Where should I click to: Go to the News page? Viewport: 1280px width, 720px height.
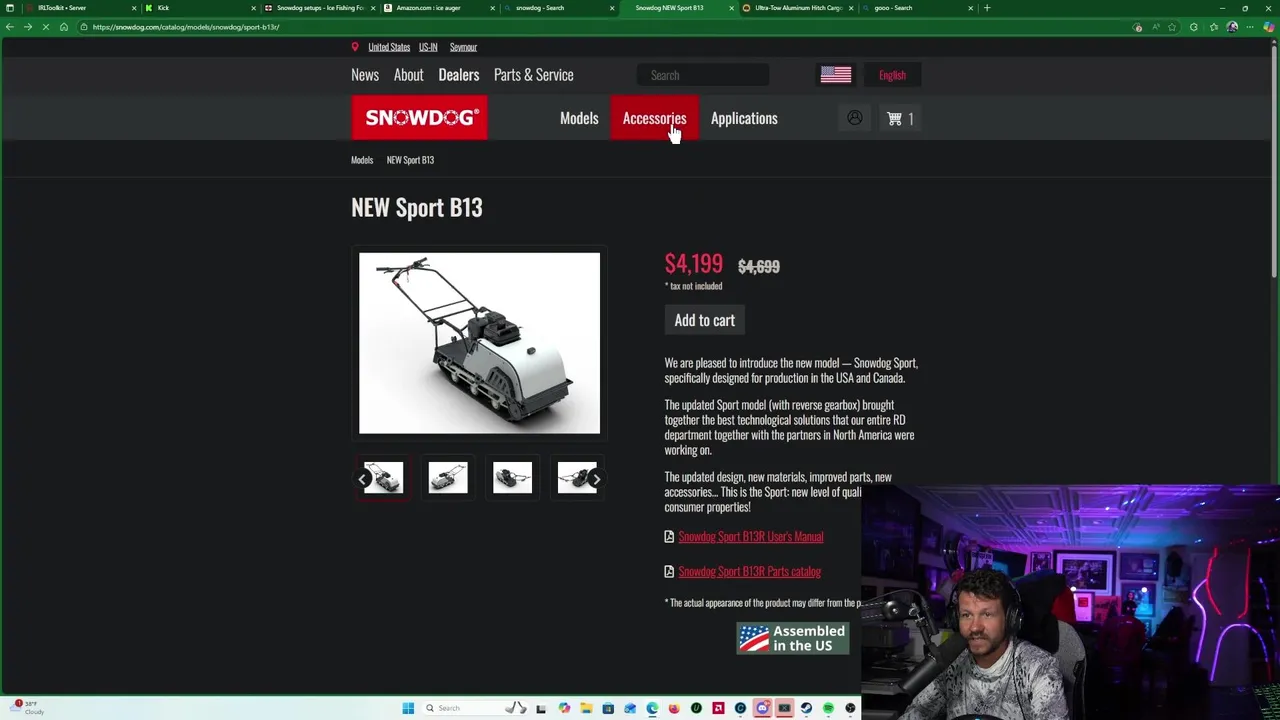point(365,75)
